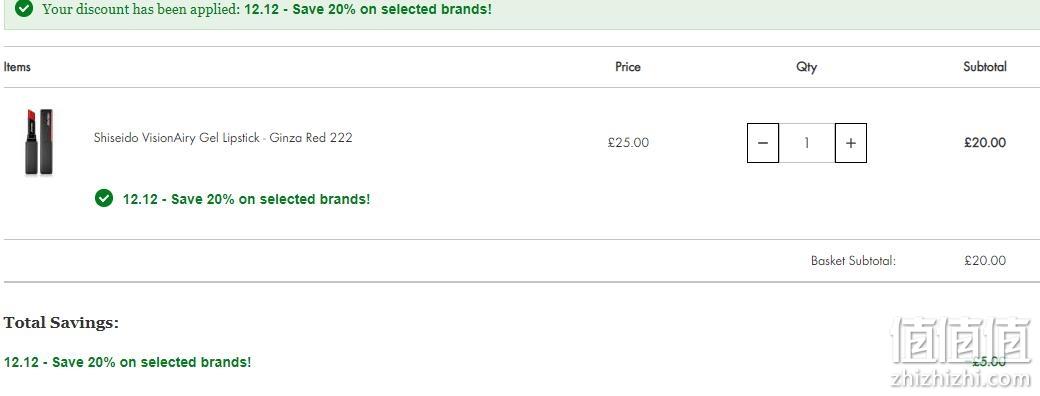The image size is (1040, 396).
Task: Open Shiseido VisionAiry Gel Lipstick product link
Action: tap(223, 138)
